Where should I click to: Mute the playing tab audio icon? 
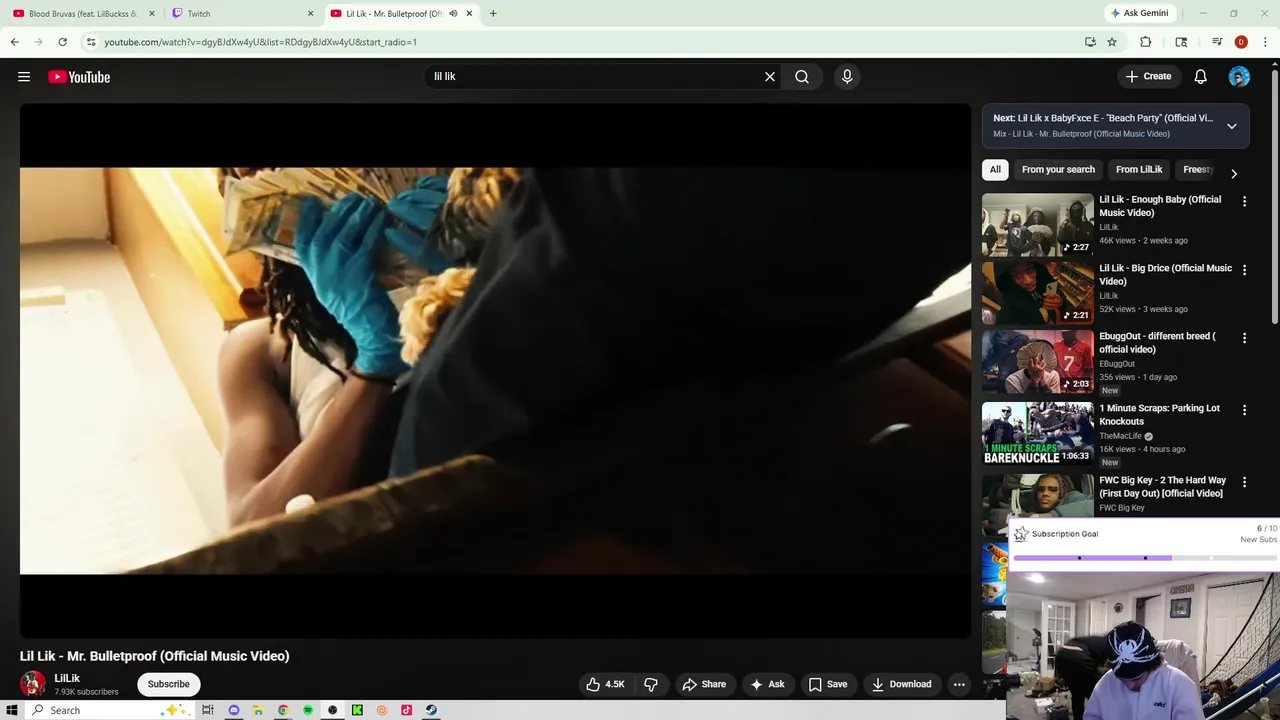453,14
